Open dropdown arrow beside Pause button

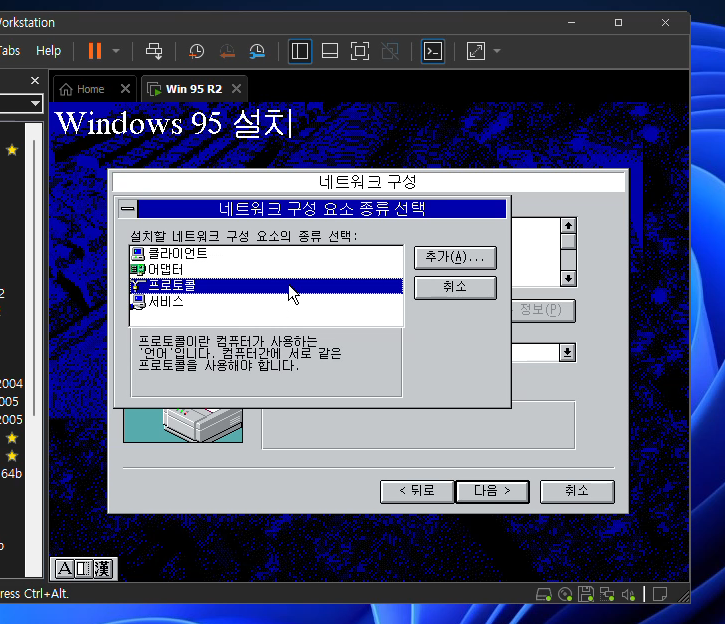(116, 51)
